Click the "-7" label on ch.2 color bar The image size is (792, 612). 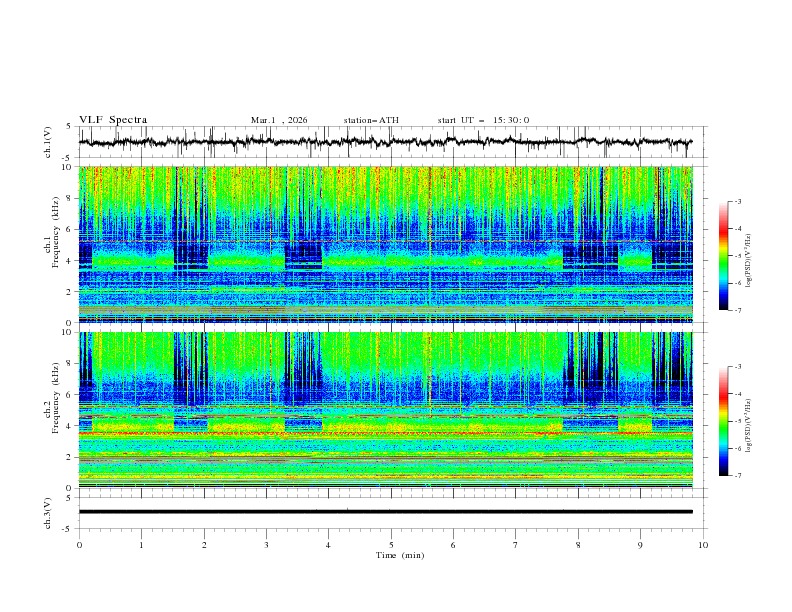coord(737,476)
